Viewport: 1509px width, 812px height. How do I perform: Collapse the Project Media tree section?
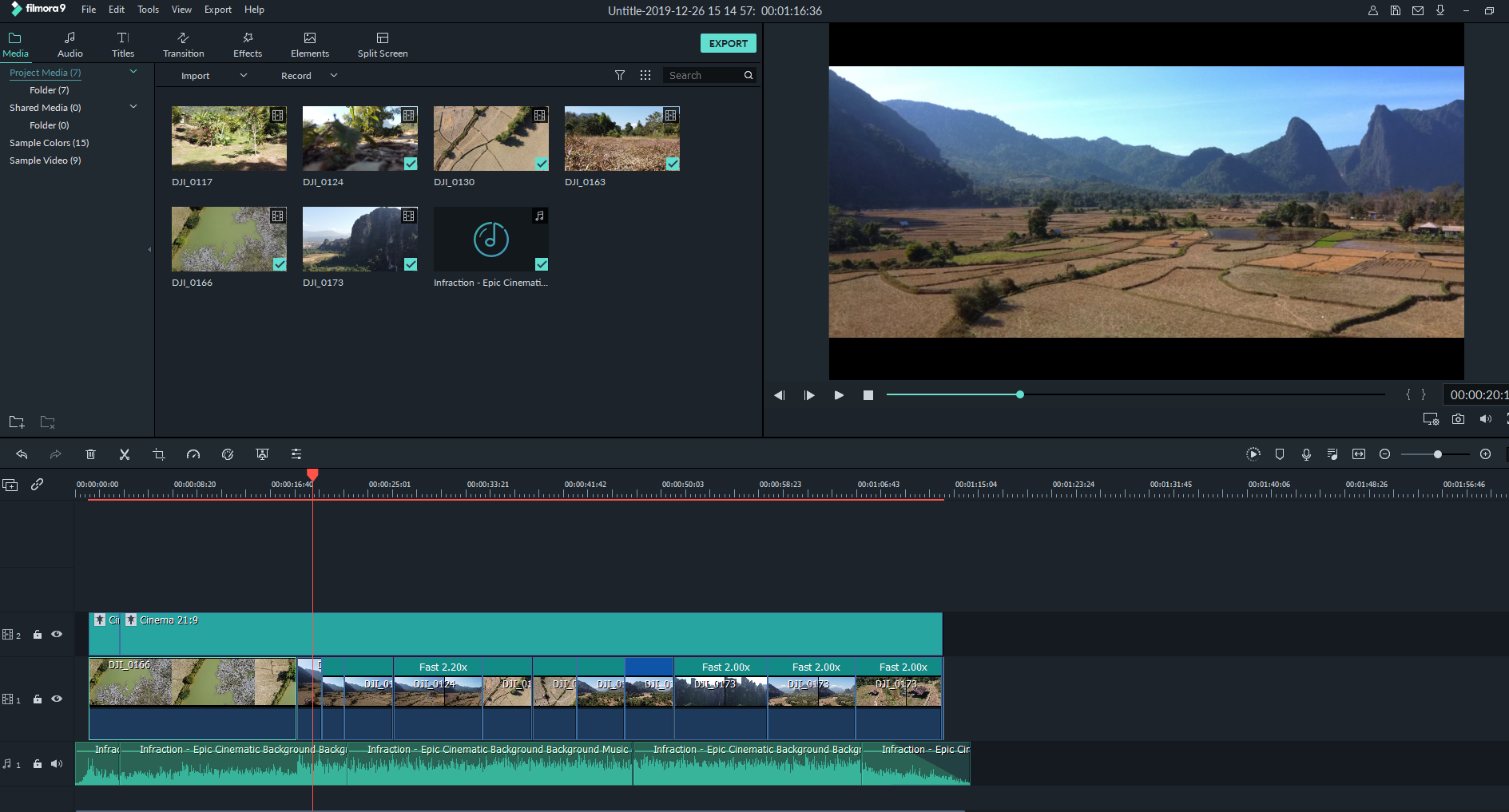133,72
